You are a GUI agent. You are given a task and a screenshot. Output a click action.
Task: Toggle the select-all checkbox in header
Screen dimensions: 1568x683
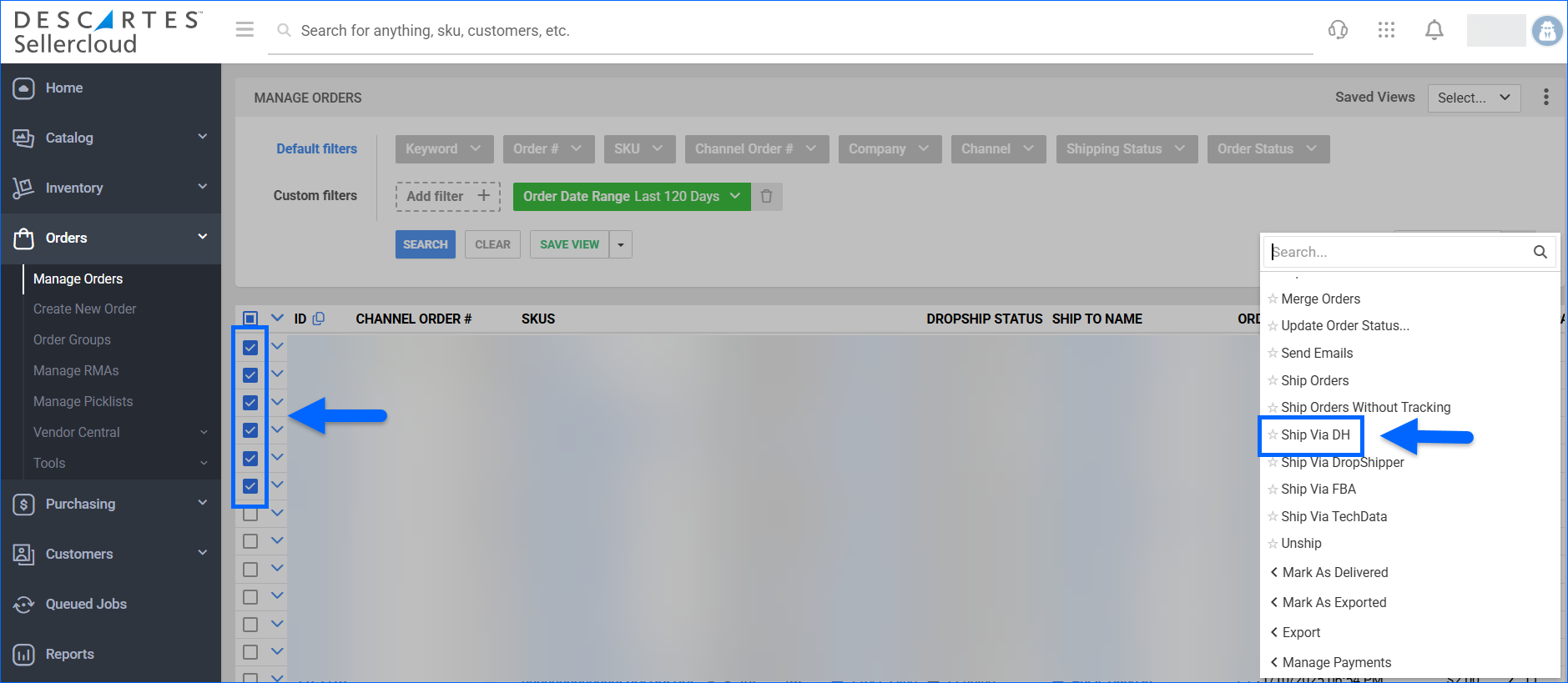tap(250, 319)
